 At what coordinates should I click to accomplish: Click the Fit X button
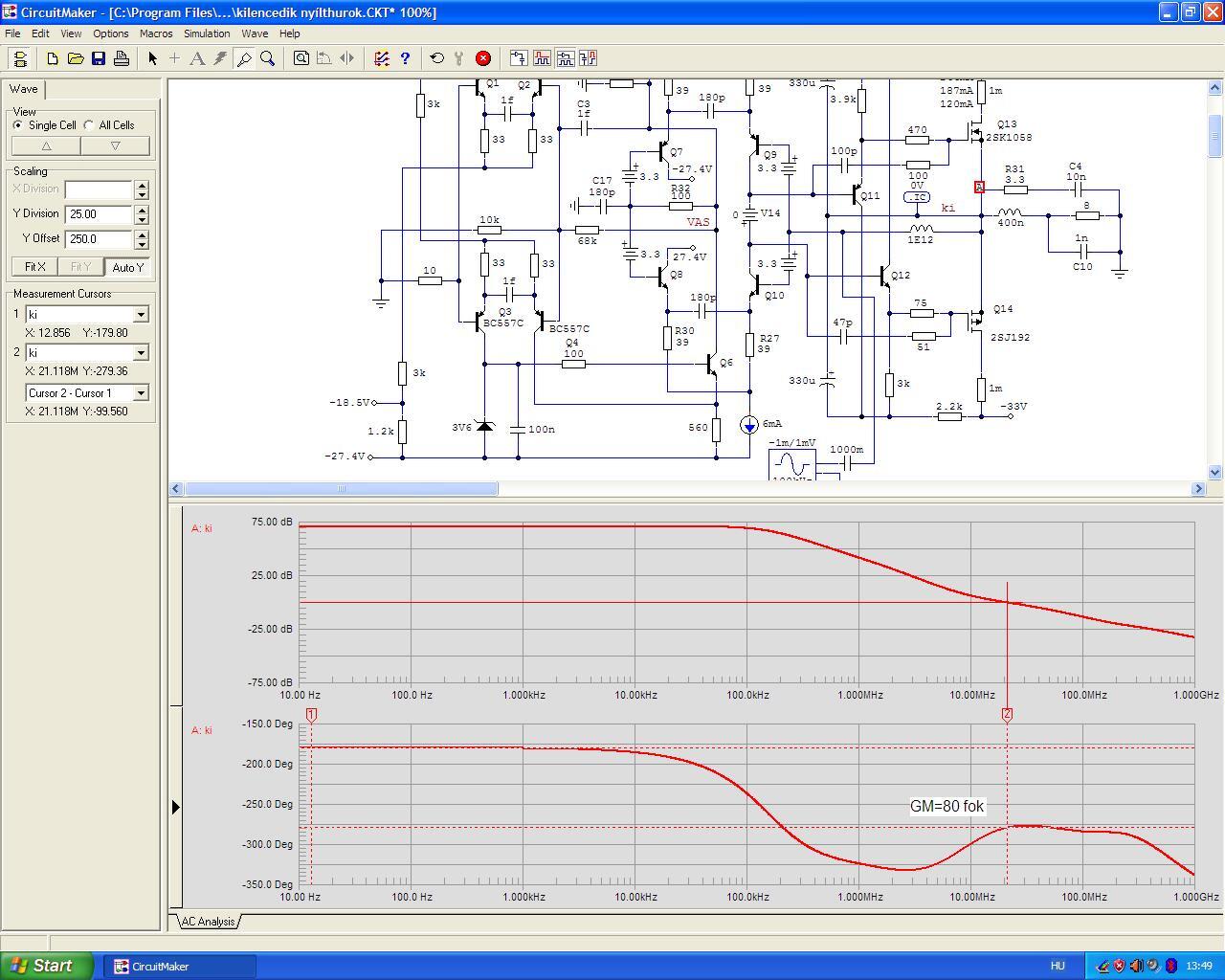pos(35,267)
